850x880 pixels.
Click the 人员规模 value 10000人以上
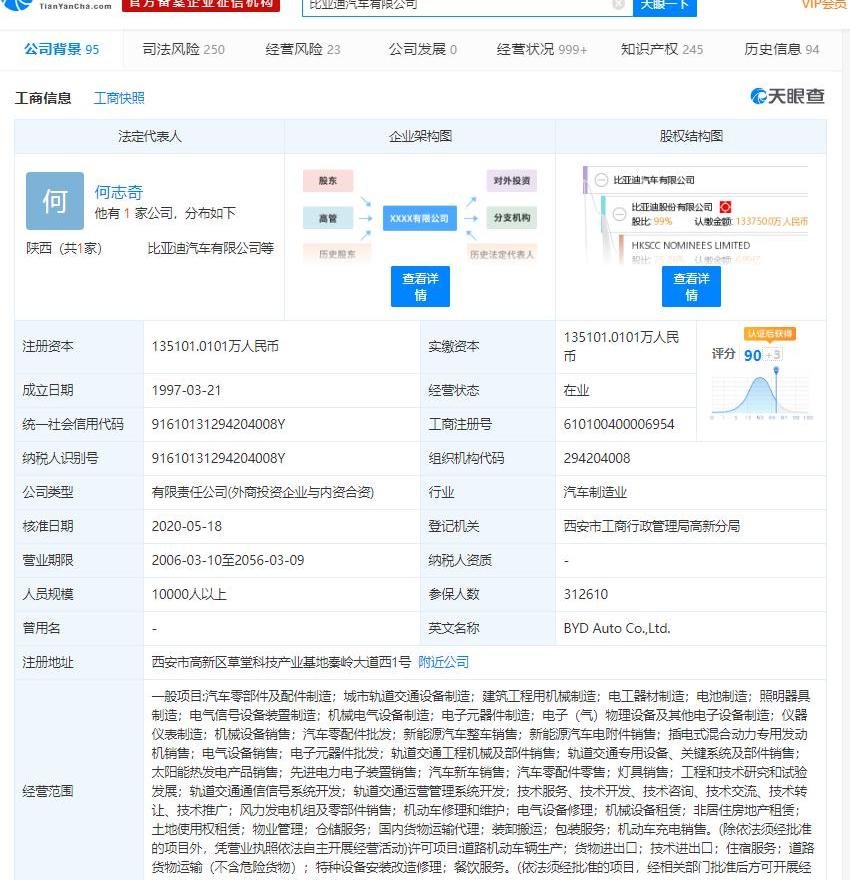[189, 594]
